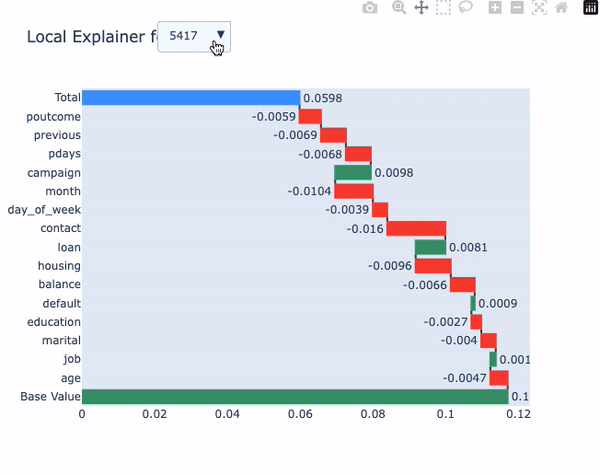
Task: Click the Autoscale icon
Action: click(539, 8)
